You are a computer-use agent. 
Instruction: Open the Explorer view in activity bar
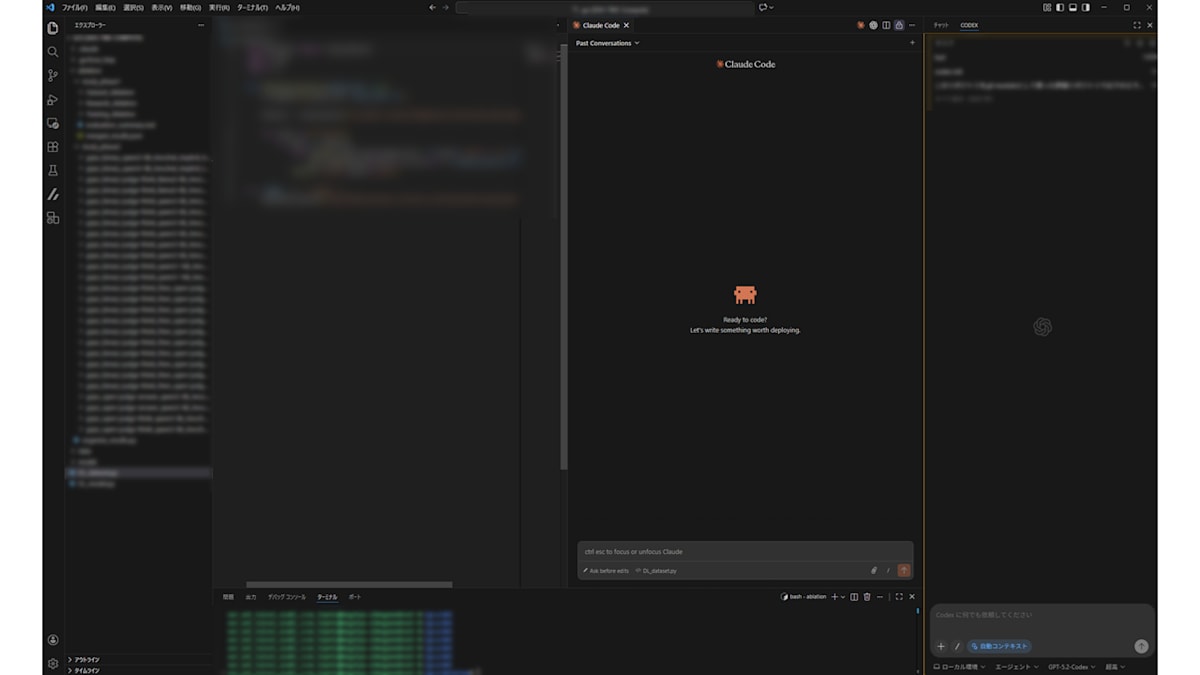(53, 28)
